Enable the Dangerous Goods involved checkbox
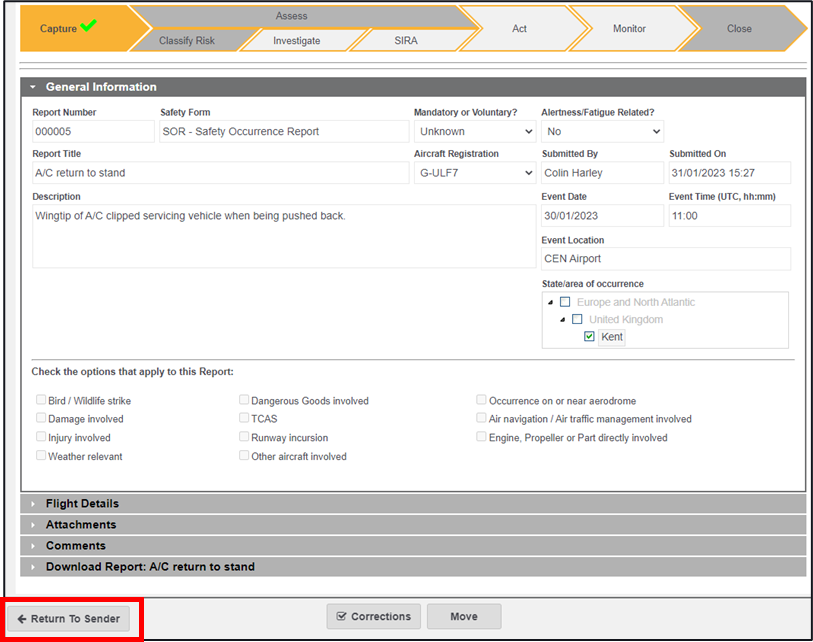This screenshot has width=813, height=642. pyautogui.click(x=244, y=401)
